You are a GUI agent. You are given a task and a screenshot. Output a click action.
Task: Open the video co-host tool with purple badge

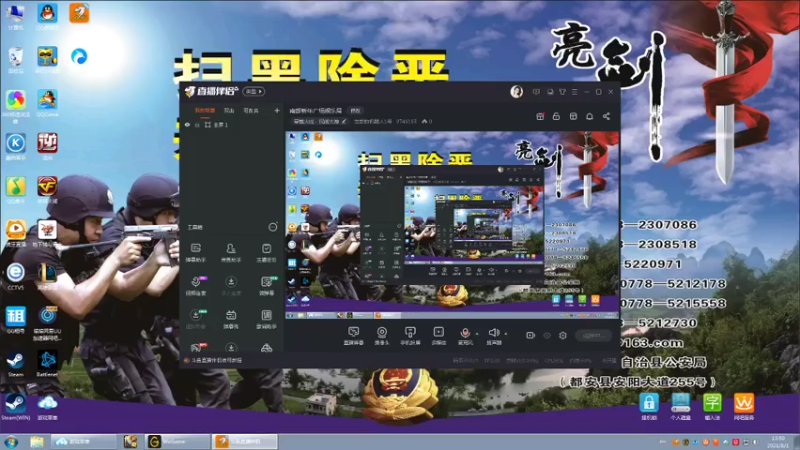tap(196, 286)
